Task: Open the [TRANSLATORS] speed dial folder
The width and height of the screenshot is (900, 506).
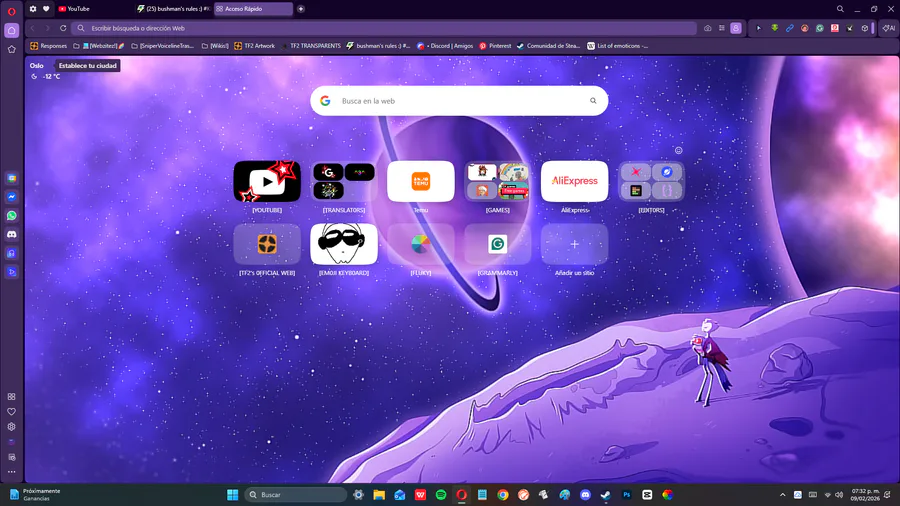Action: (x=344, y=181)
